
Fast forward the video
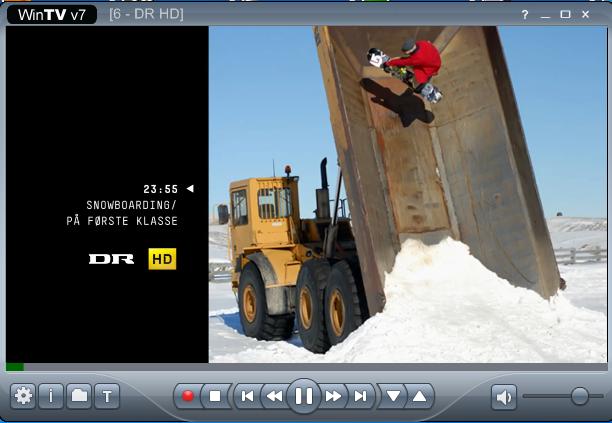tap(333, 396)
